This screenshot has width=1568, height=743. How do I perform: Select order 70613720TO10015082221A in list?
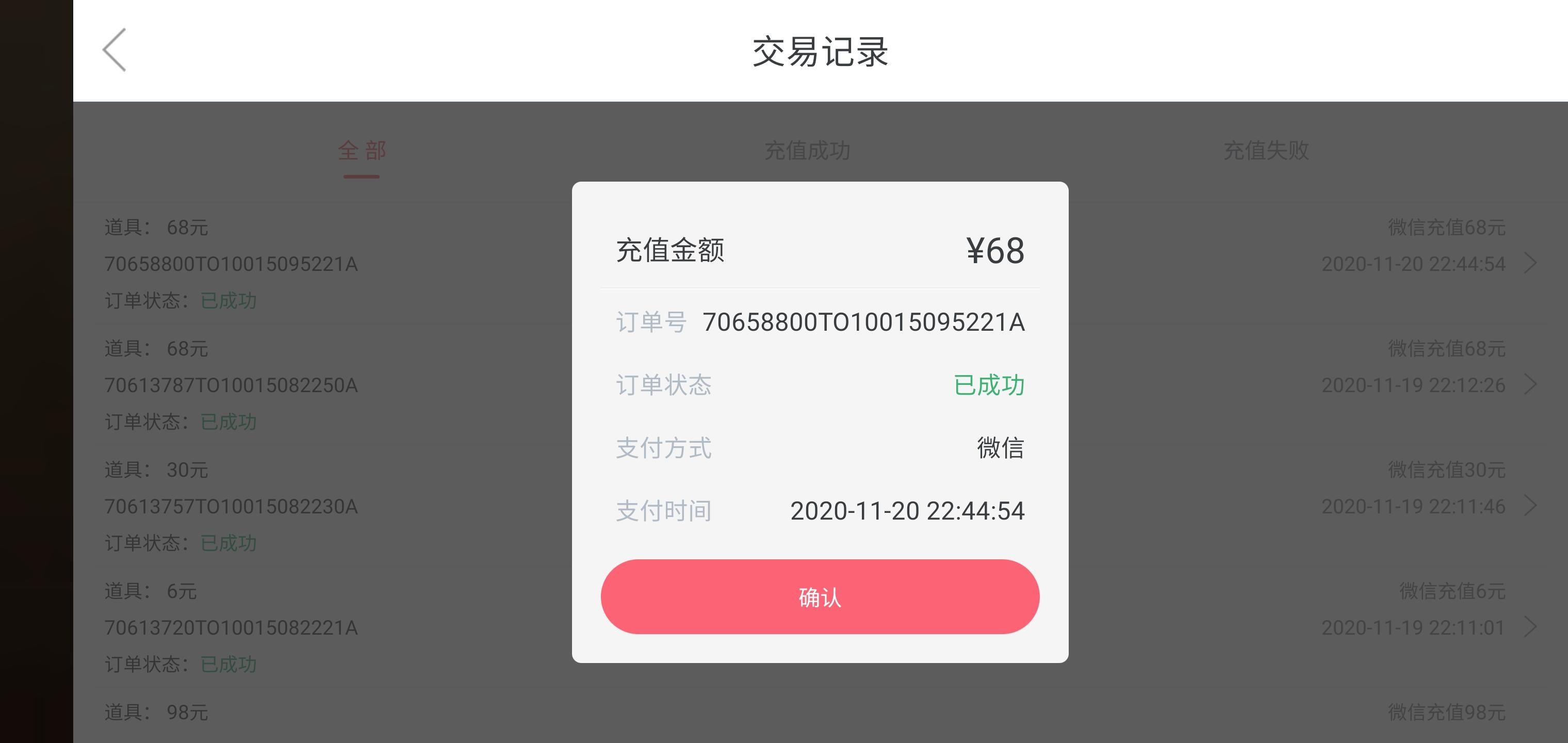[231, 628]
